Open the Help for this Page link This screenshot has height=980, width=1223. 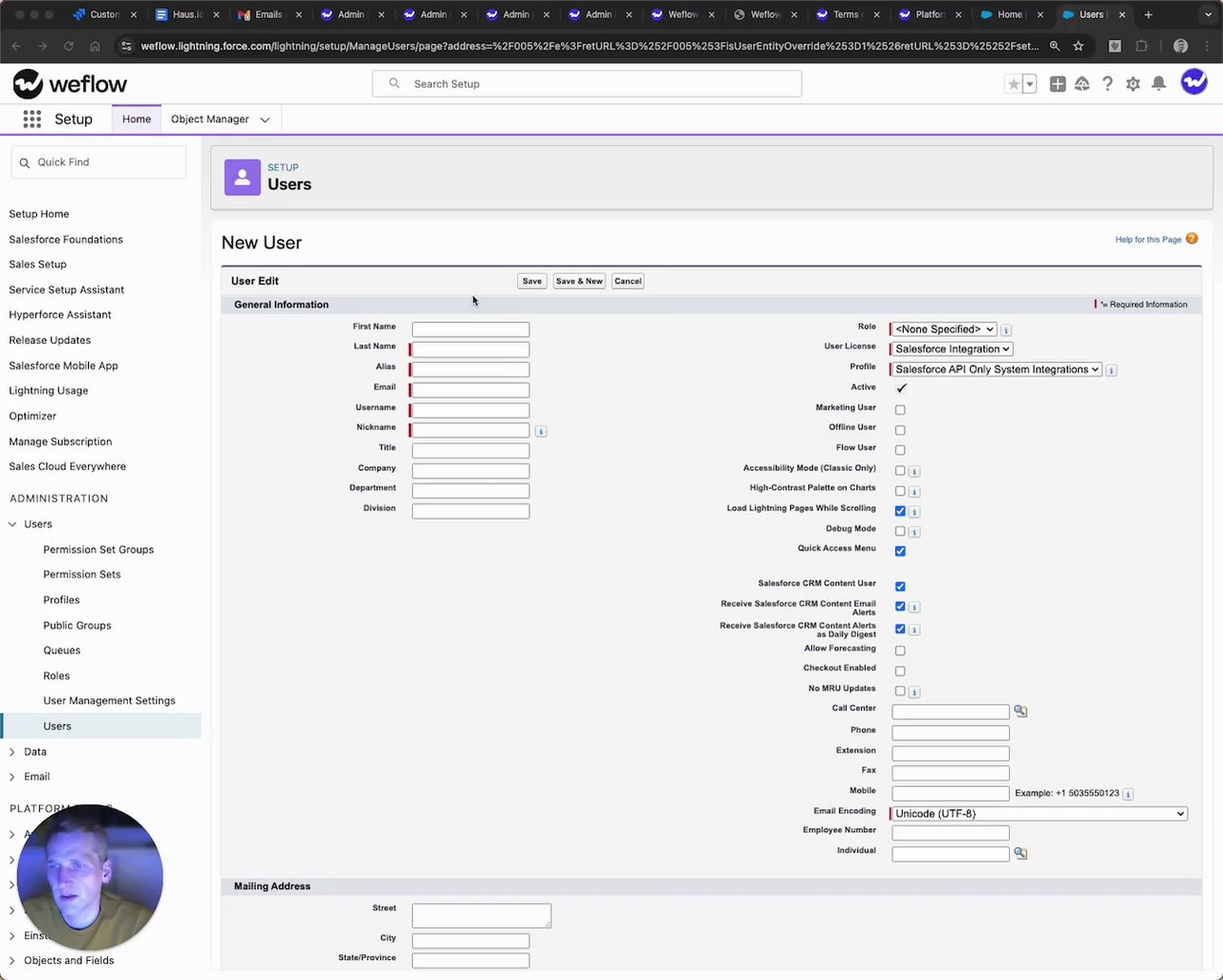[x=1148, y=240]
